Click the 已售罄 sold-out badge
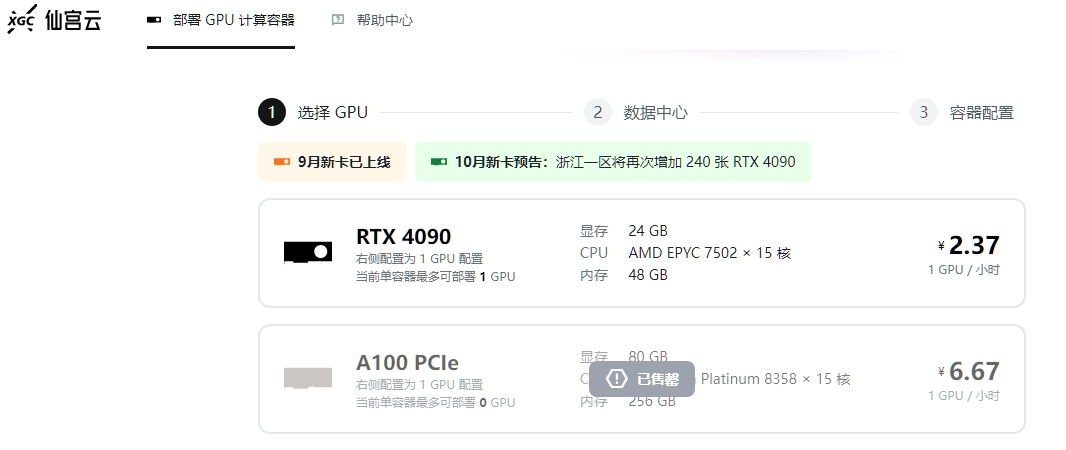This screenshot has width=1066, height=450. coord(642,379)
